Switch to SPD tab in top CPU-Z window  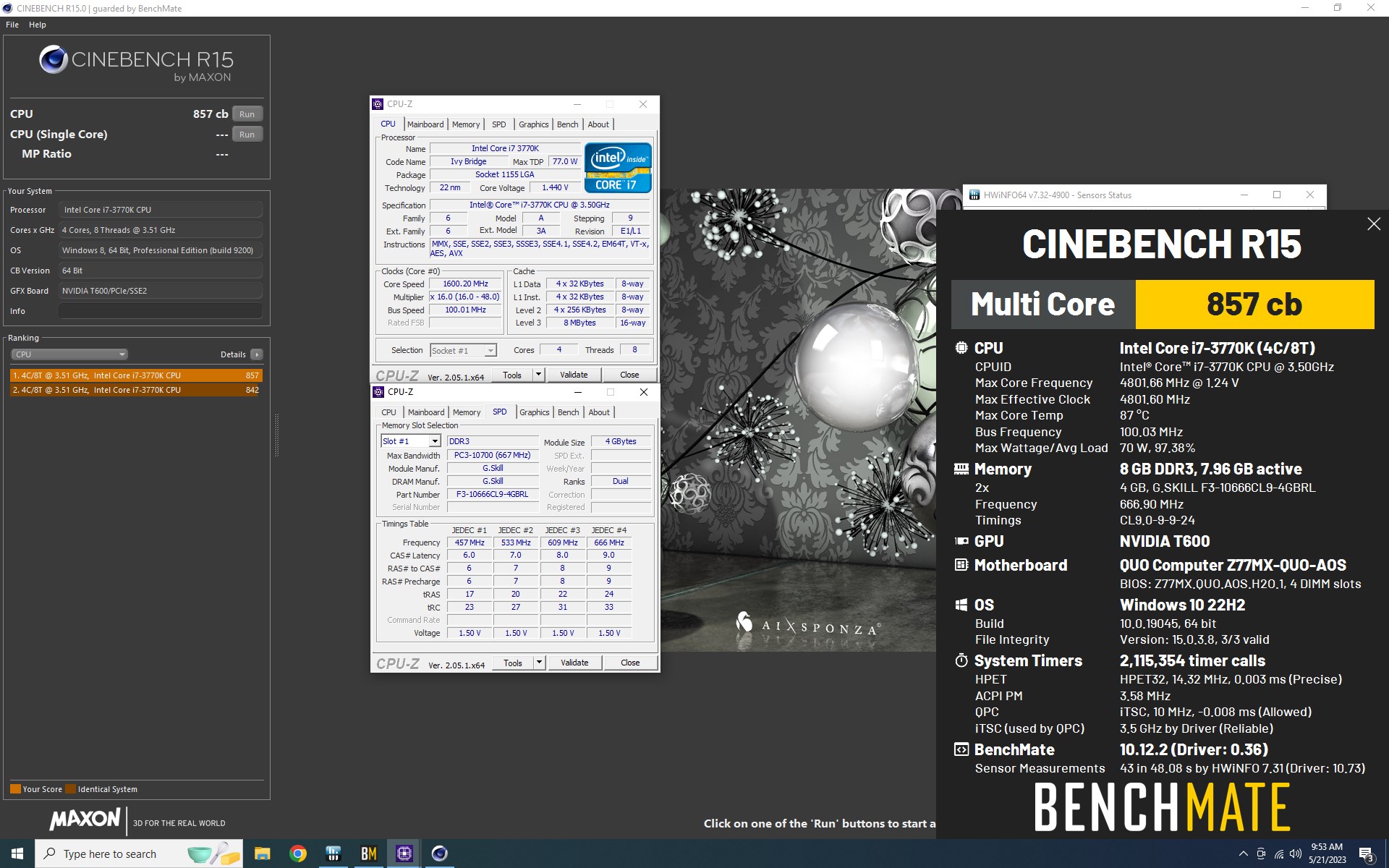tap(499, 124)
